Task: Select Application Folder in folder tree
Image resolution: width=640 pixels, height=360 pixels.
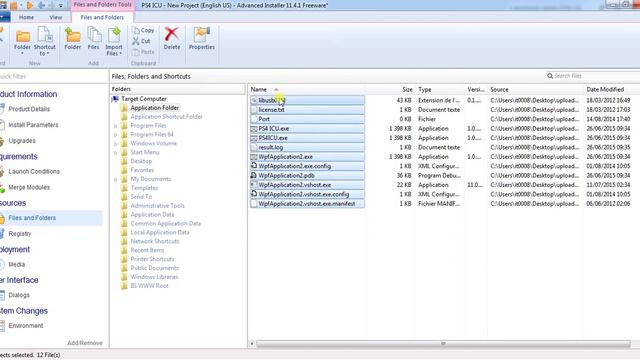Action: click(154, 108)
